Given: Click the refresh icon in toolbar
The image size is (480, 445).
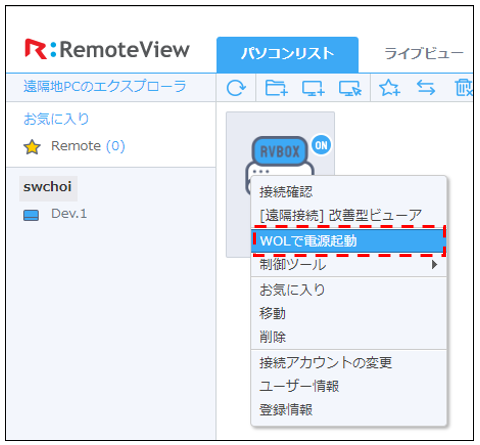Looking at the screenshot, I should [x=236, y=88].
